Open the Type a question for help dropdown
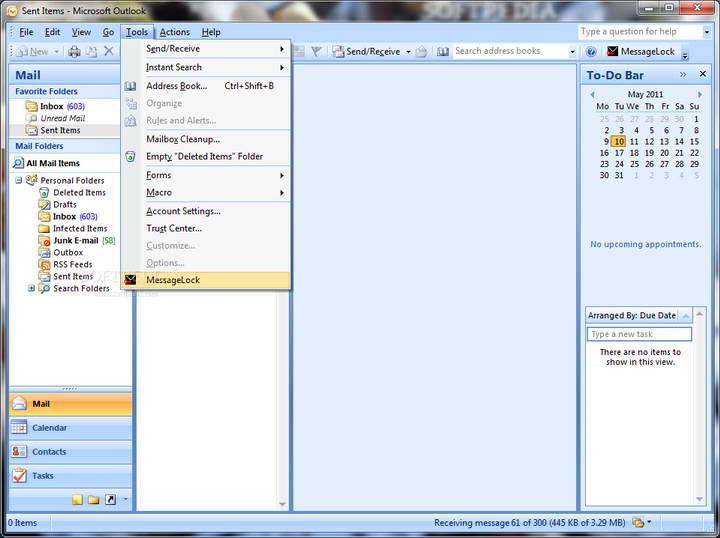The width and height of the screenshot is (720, 538). (x=706, y=32)
